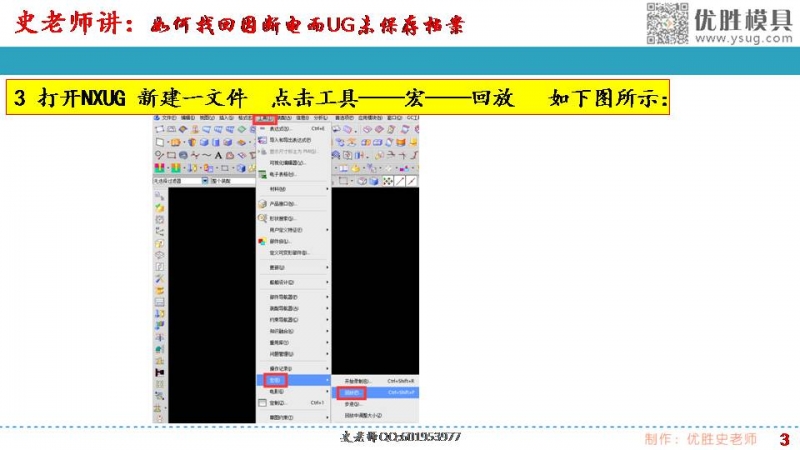Choose 可视化编辑器 in the Tools menu
Viewport: 800px width, 450px height.
(293, 163)
